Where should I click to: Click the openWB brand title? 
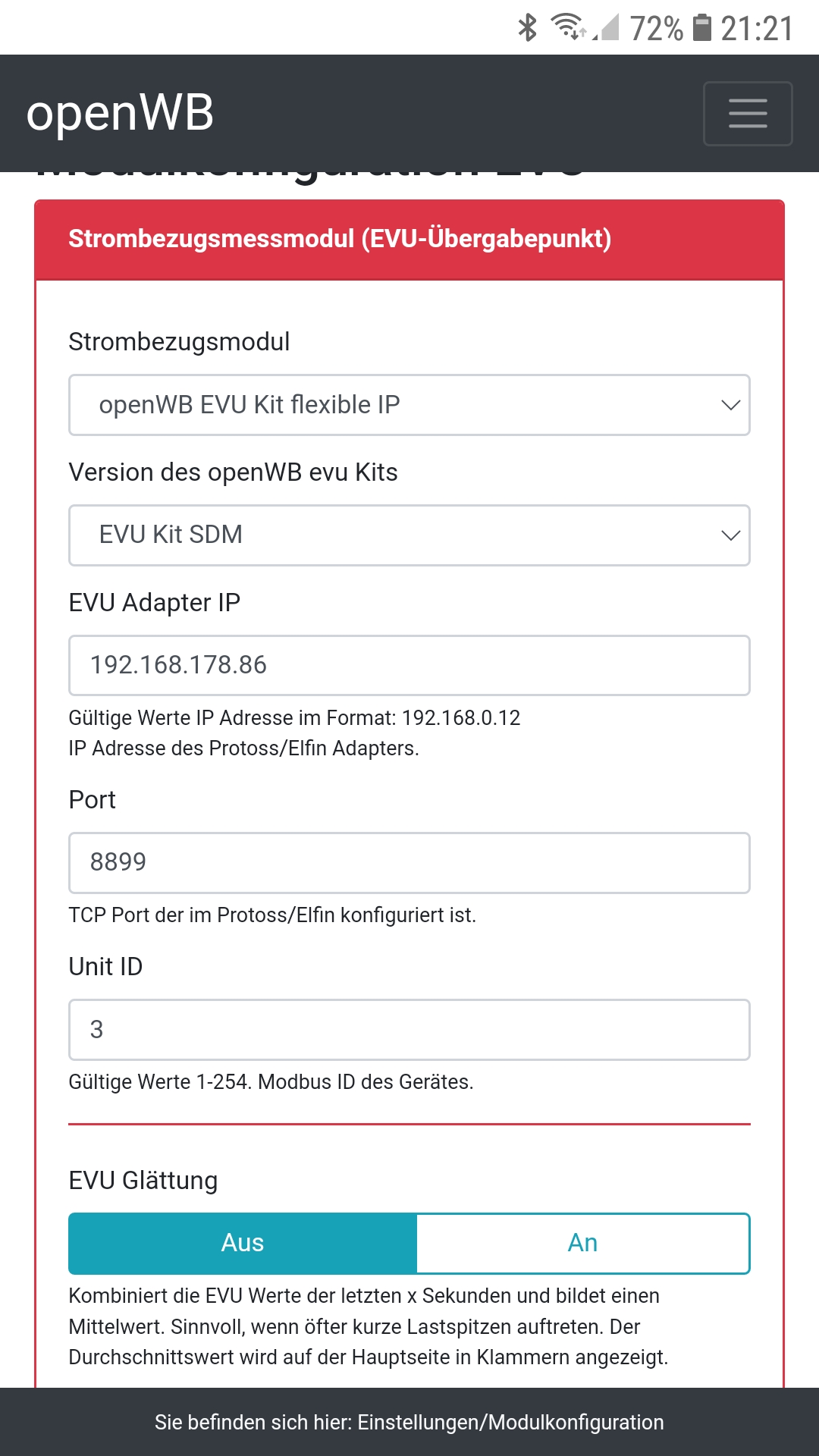(x=120, y=114)
